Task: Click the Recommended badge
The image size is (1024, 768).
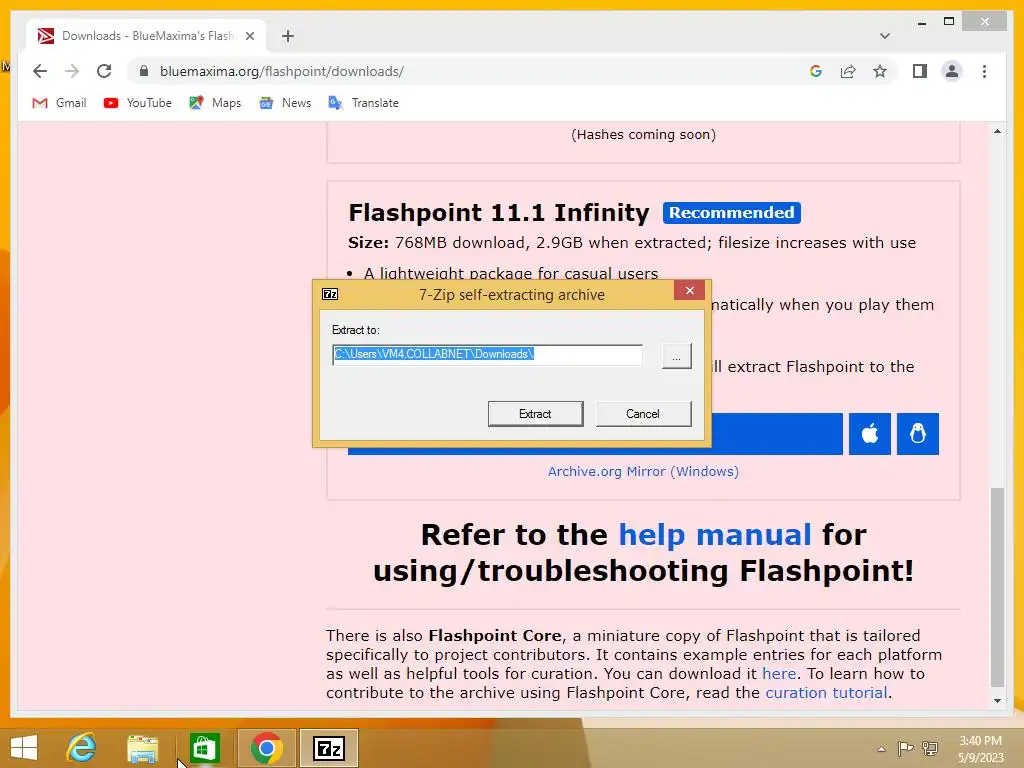Action: [731, 213]
